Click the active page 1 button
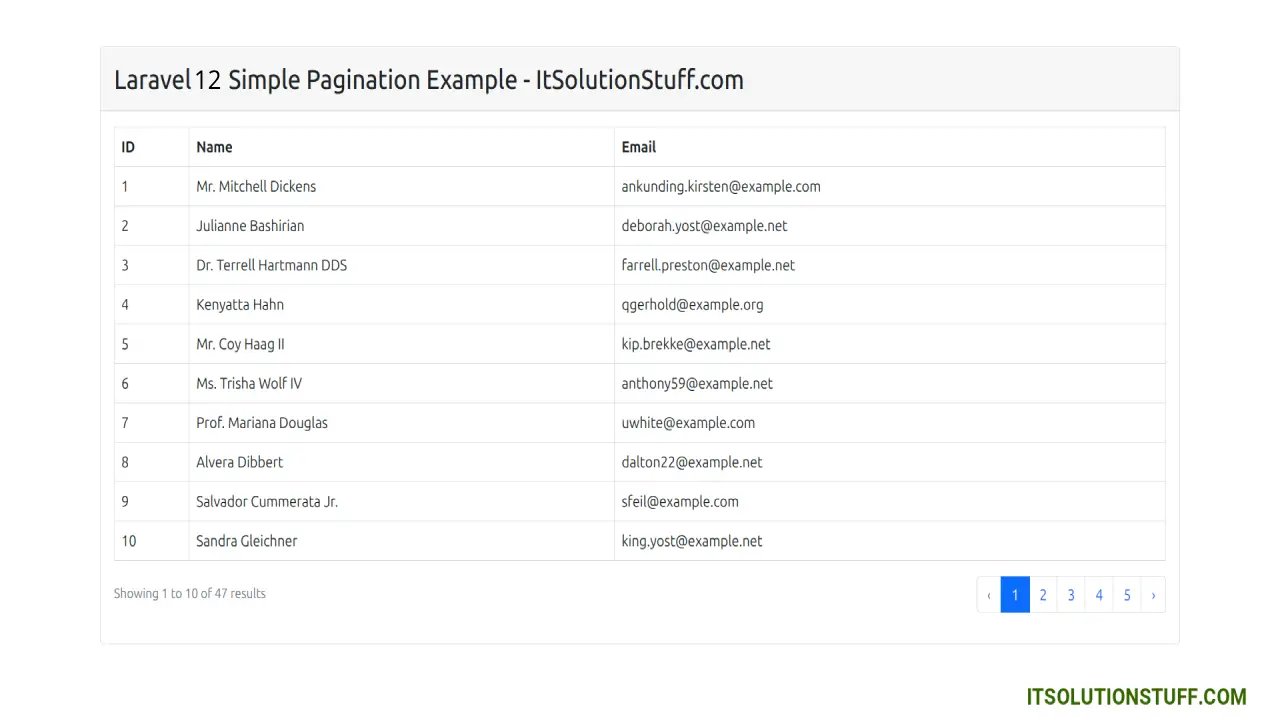 click(x=1015, y=595)
